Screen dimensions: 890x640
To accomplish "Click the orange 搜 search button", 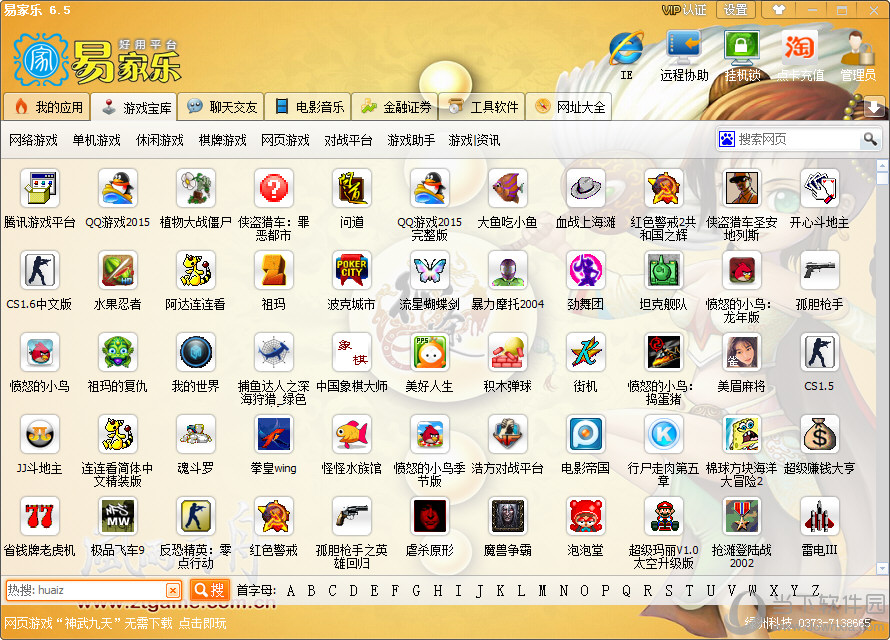I will [209, 590].
